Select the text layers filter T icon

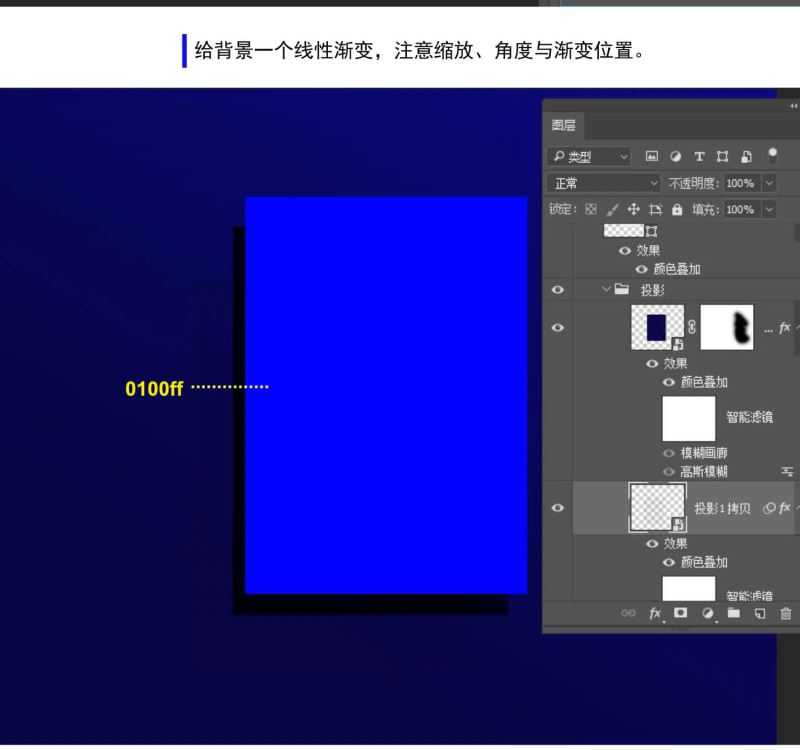coord(700,157)
